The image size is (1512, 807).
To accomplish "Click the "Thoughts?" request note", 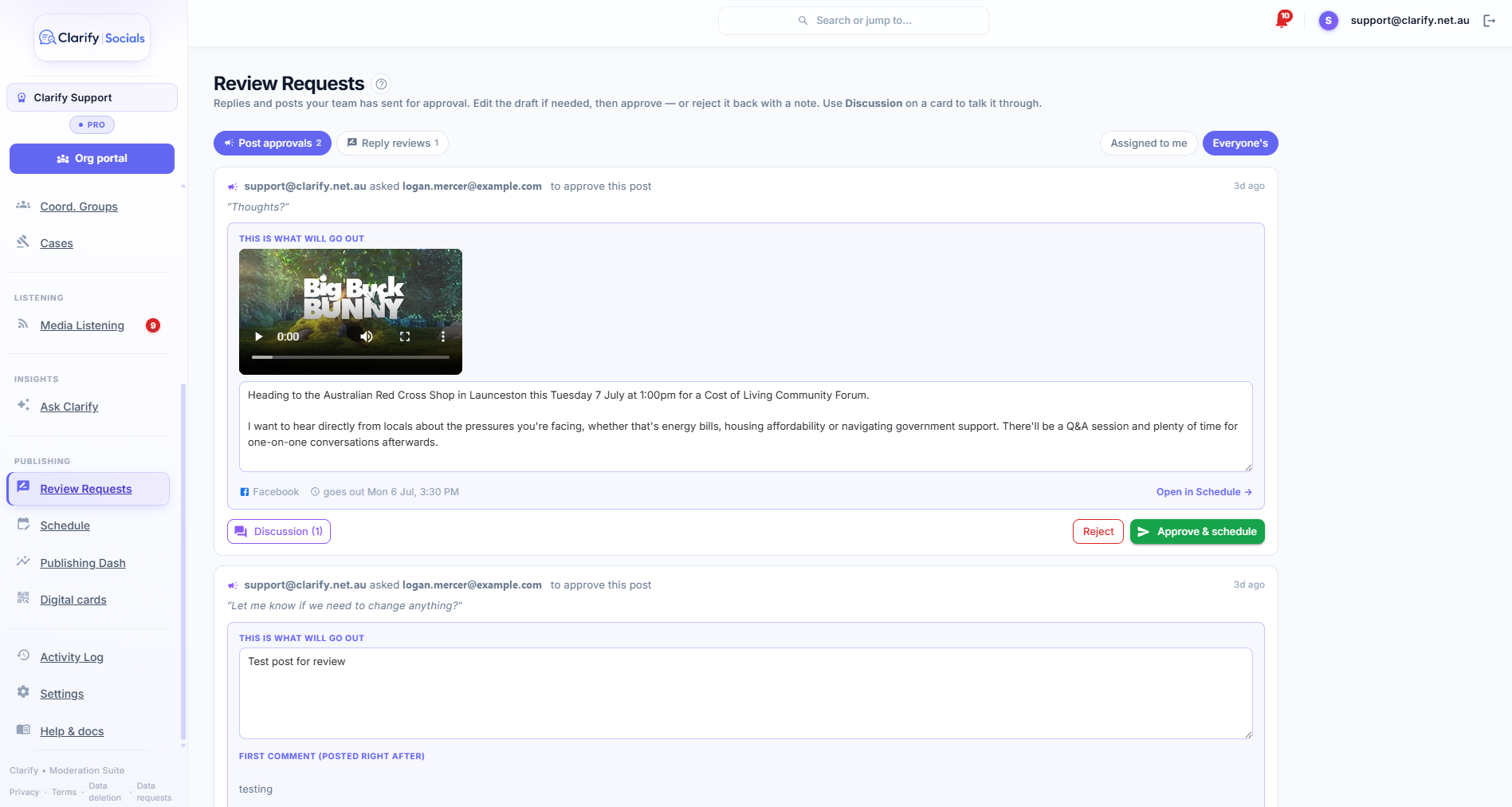I will [x=258, y=207].
